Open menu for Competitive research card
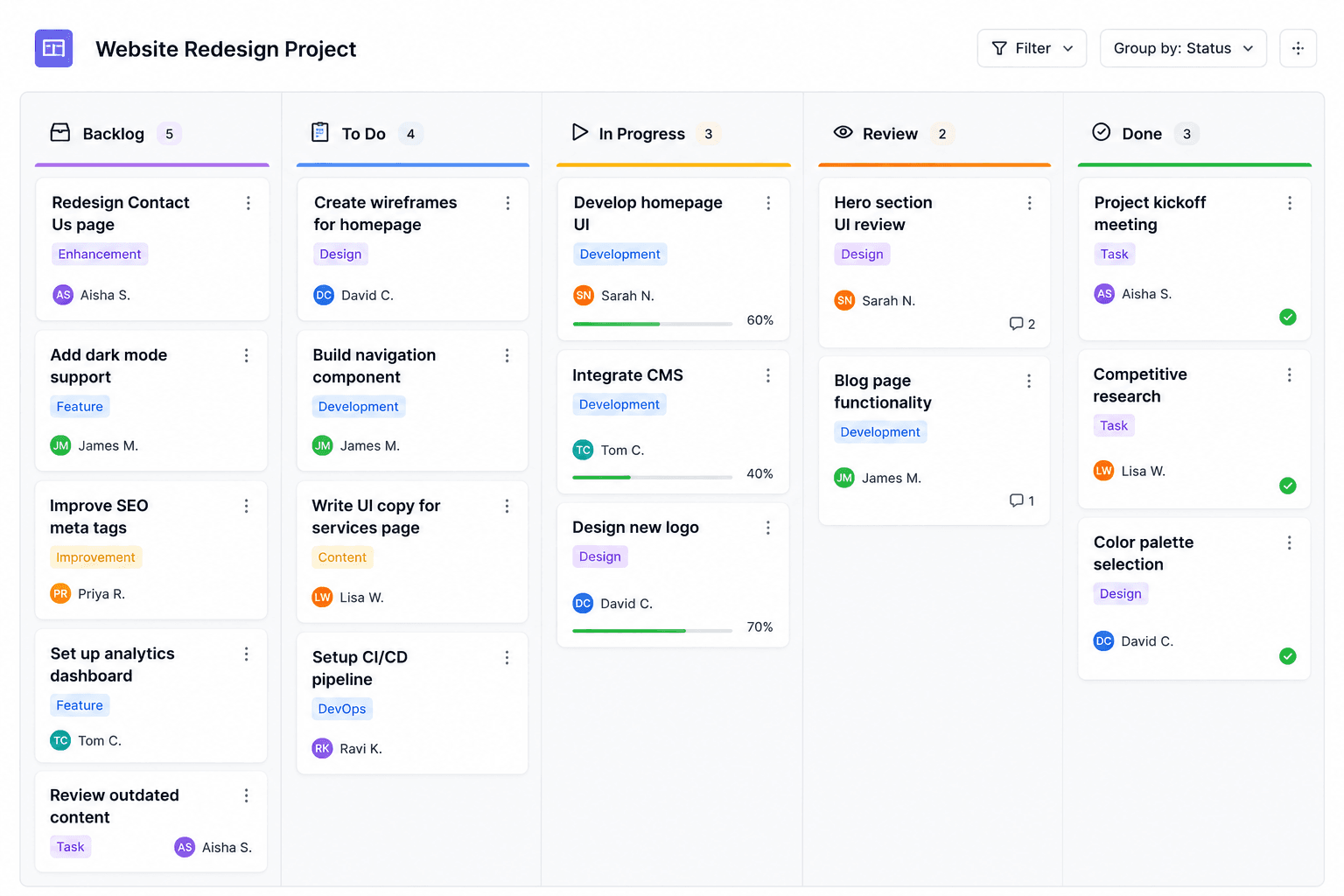This screenshot has height=896, width=1344. [x=1290, y=375]
